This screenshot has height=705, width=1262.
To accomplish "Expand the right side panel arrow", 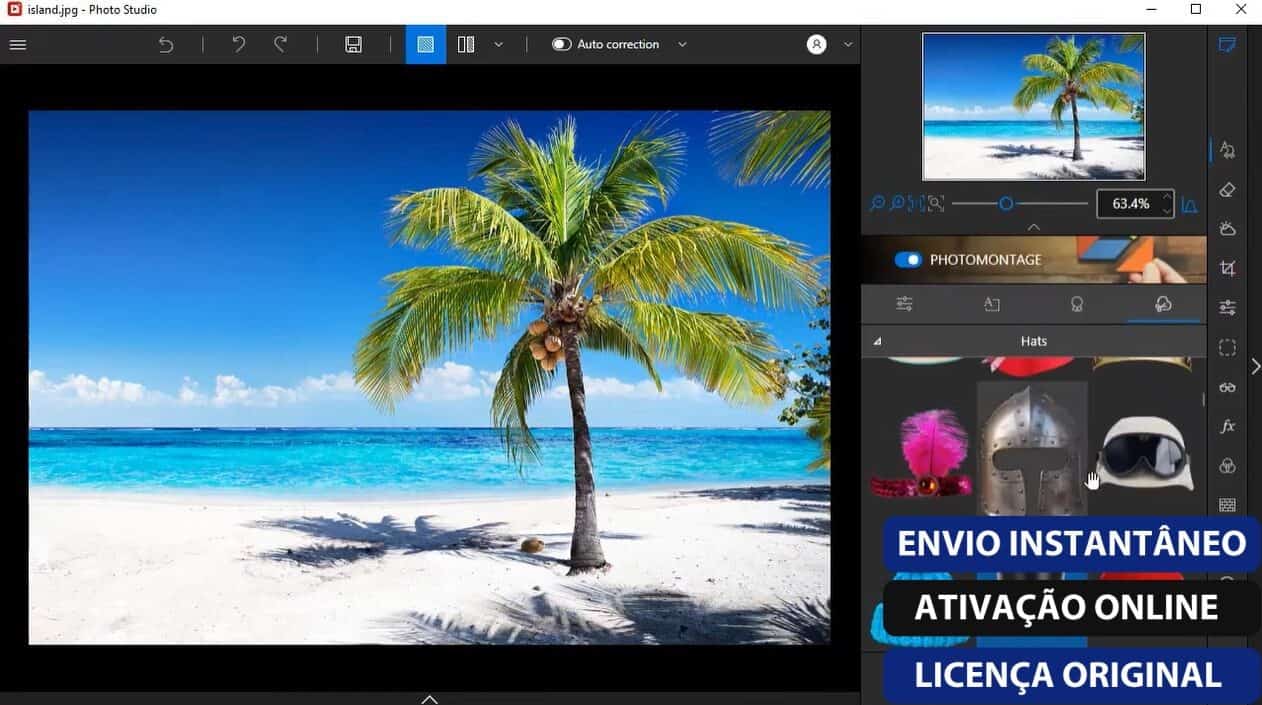I will click(1255, 367).
